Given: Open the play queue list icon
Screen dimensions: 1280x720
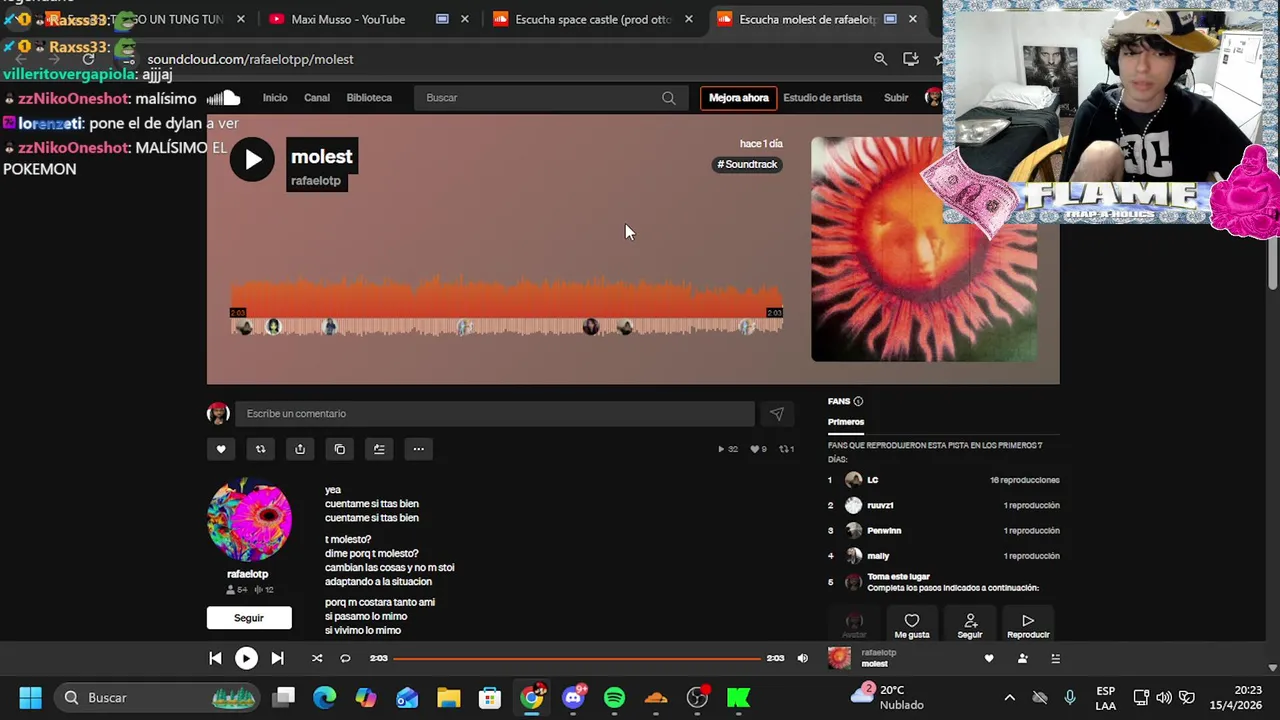Looking at the screenshot, I should tap(1055, 658).
